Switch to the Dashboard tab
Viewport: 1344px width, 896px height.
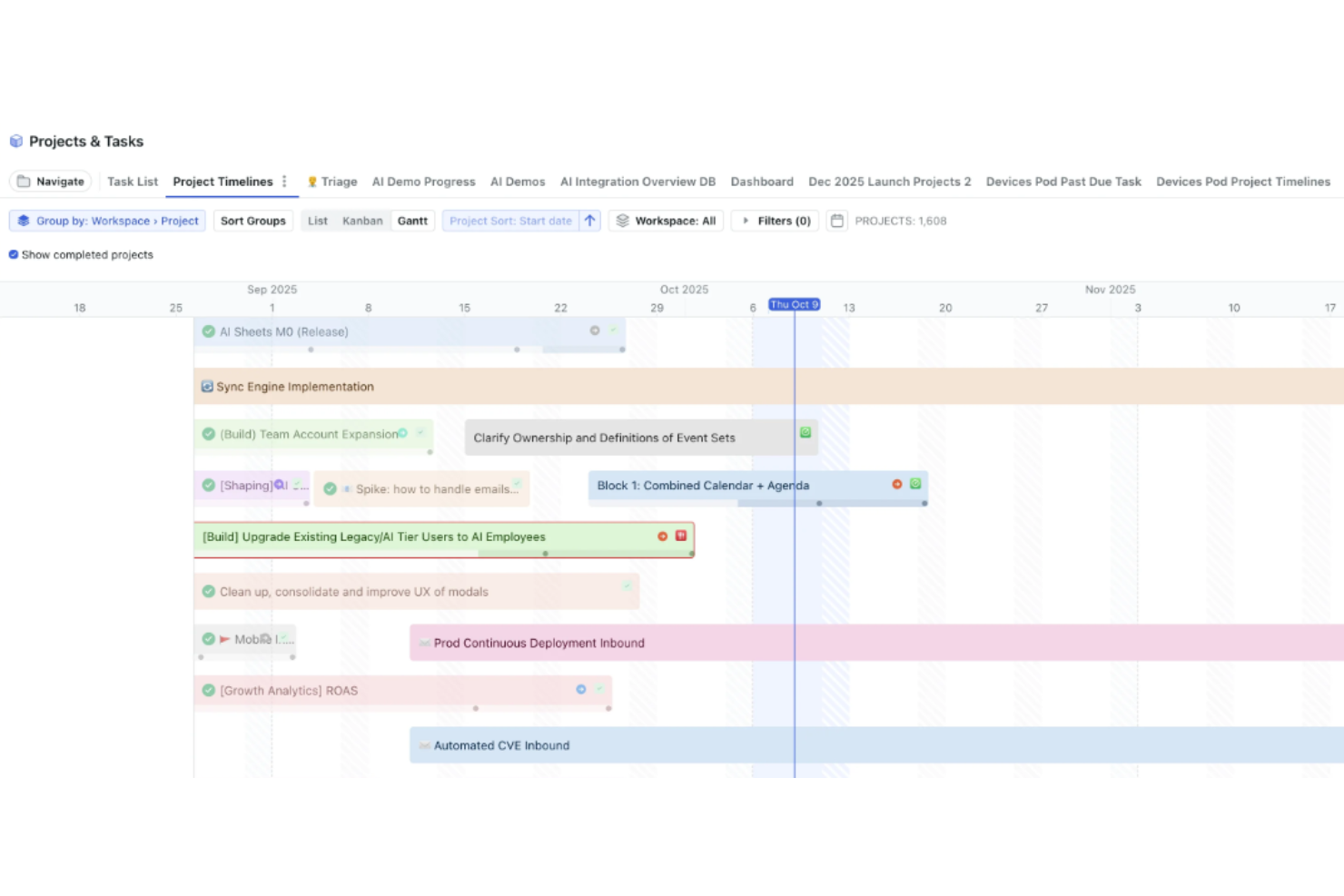coord(762,182)
